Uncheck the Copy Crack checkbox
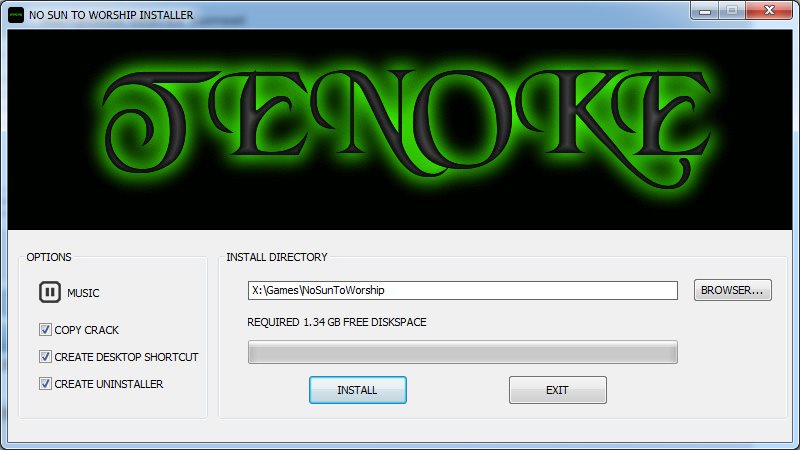800x450 pixels. click(x=45, y=330)
